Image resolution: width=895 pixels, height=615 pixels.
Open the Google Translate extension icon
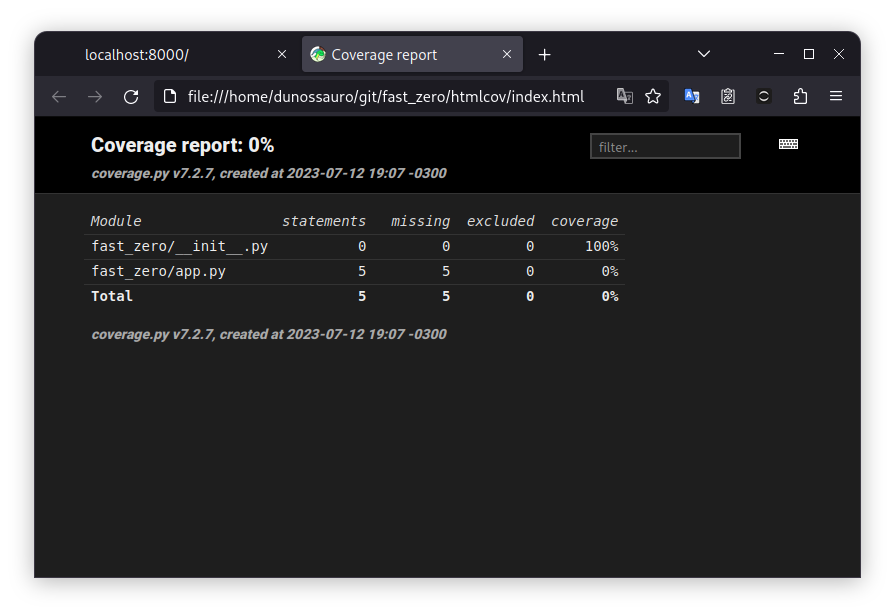692,97
